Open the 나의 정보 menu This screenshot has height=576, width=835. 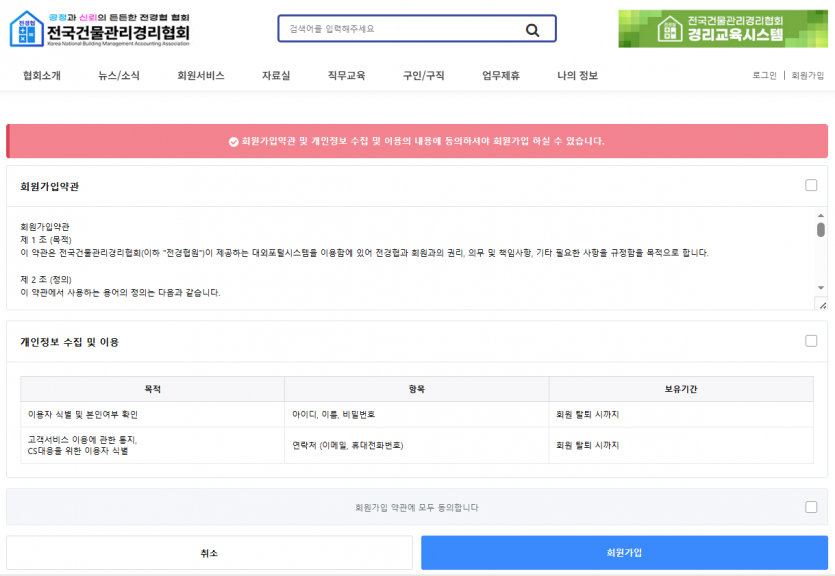(x=577, y=76)
